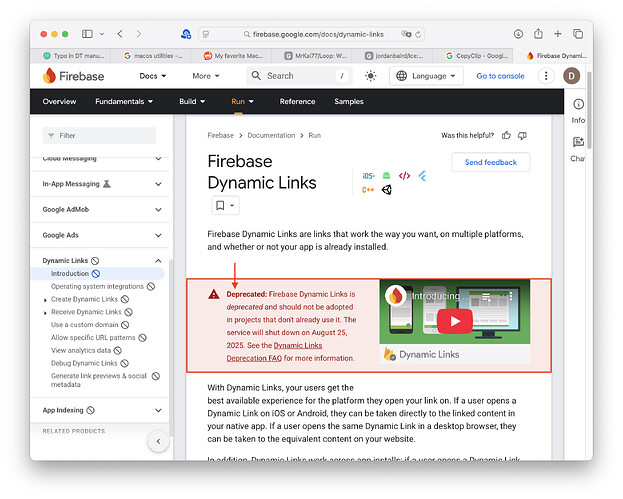Open 'Debug Dynamic Links' sidebar link
The height and width of the screenshot is (499, 623).
click(x=84, y=363)
